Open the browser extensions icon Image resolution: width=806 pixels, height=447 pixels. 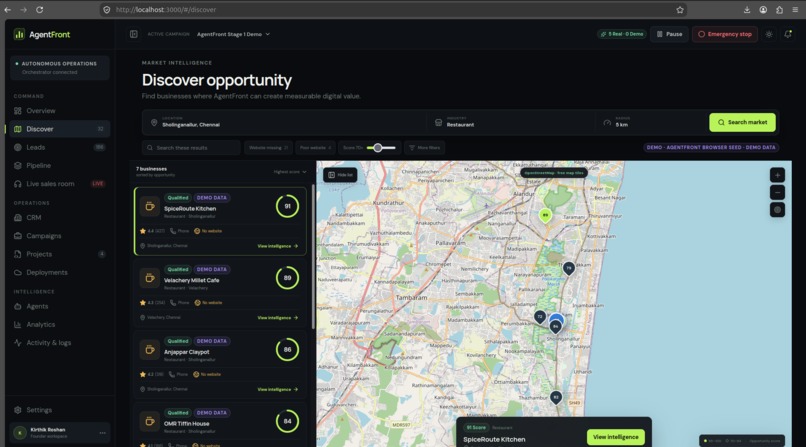pos(779,10)
